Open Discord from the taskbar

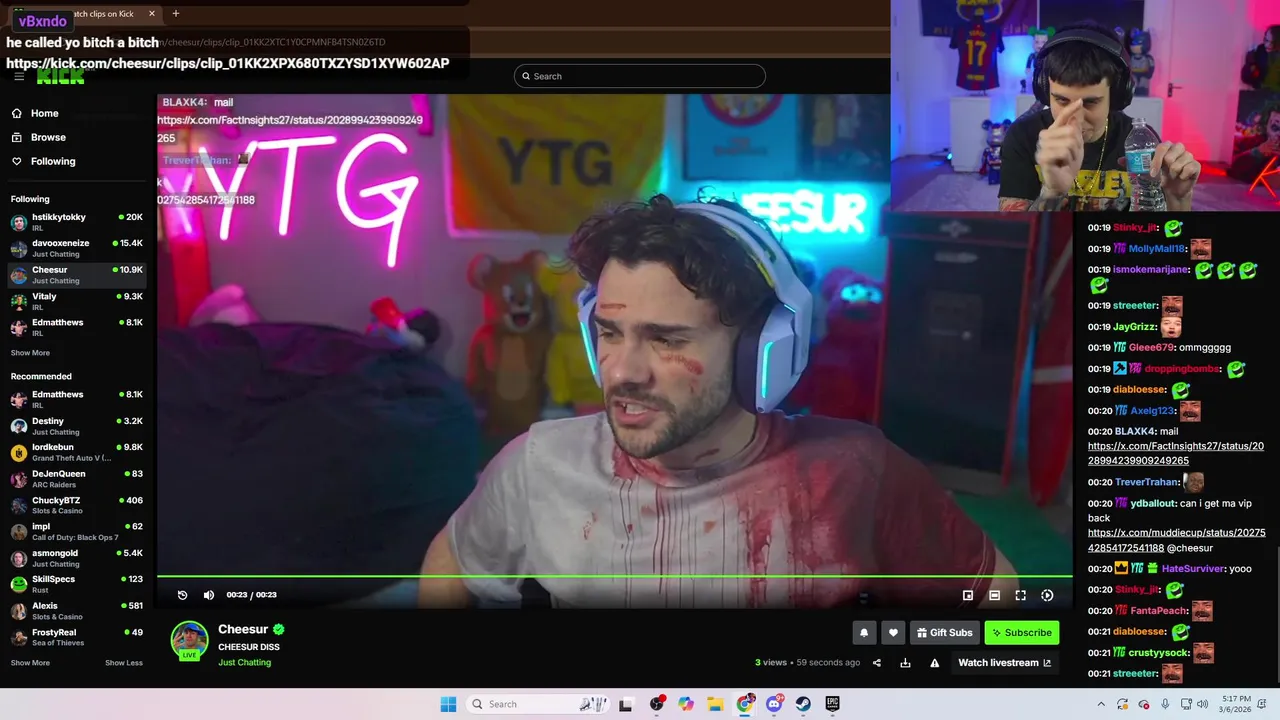(x=774, y=704)
